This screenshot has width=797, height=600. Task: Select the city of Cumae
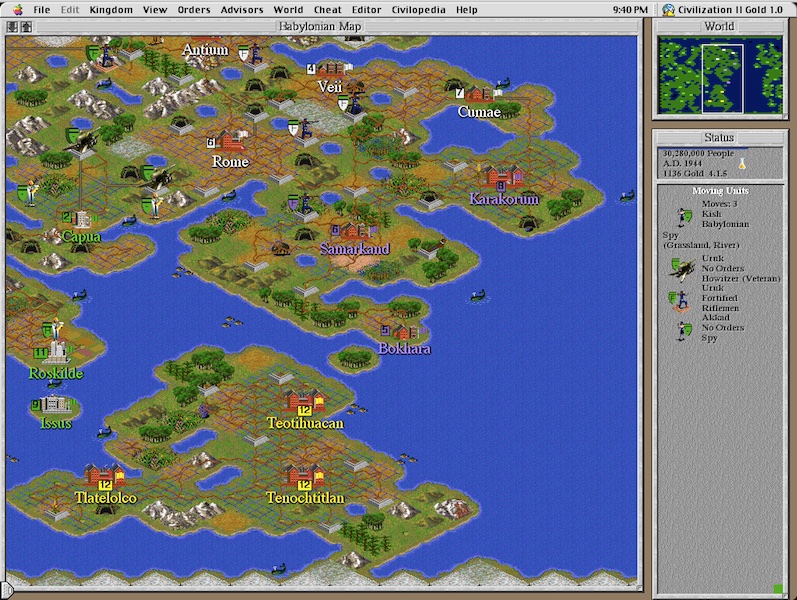(480, 94)
